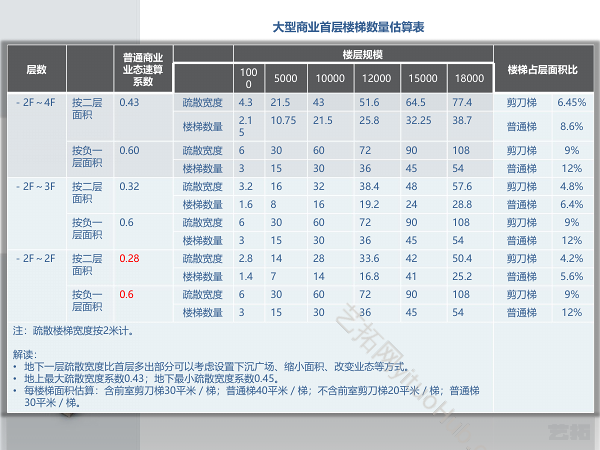Click the 解读 heading
This screenshot has width=600, height=450.
click(24, 354)
